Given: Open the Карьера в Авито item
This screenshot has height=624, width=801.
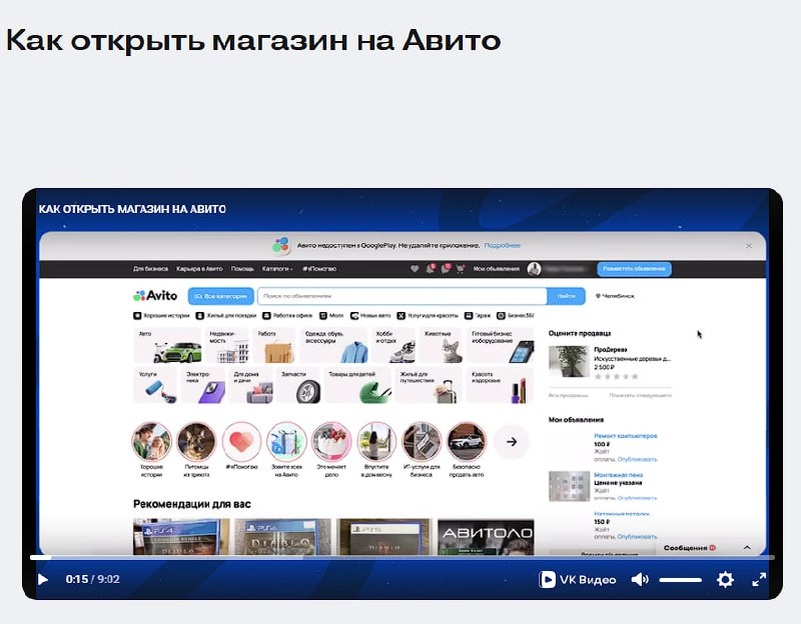Looking at the screenshot, I should (x=199, y=269).
